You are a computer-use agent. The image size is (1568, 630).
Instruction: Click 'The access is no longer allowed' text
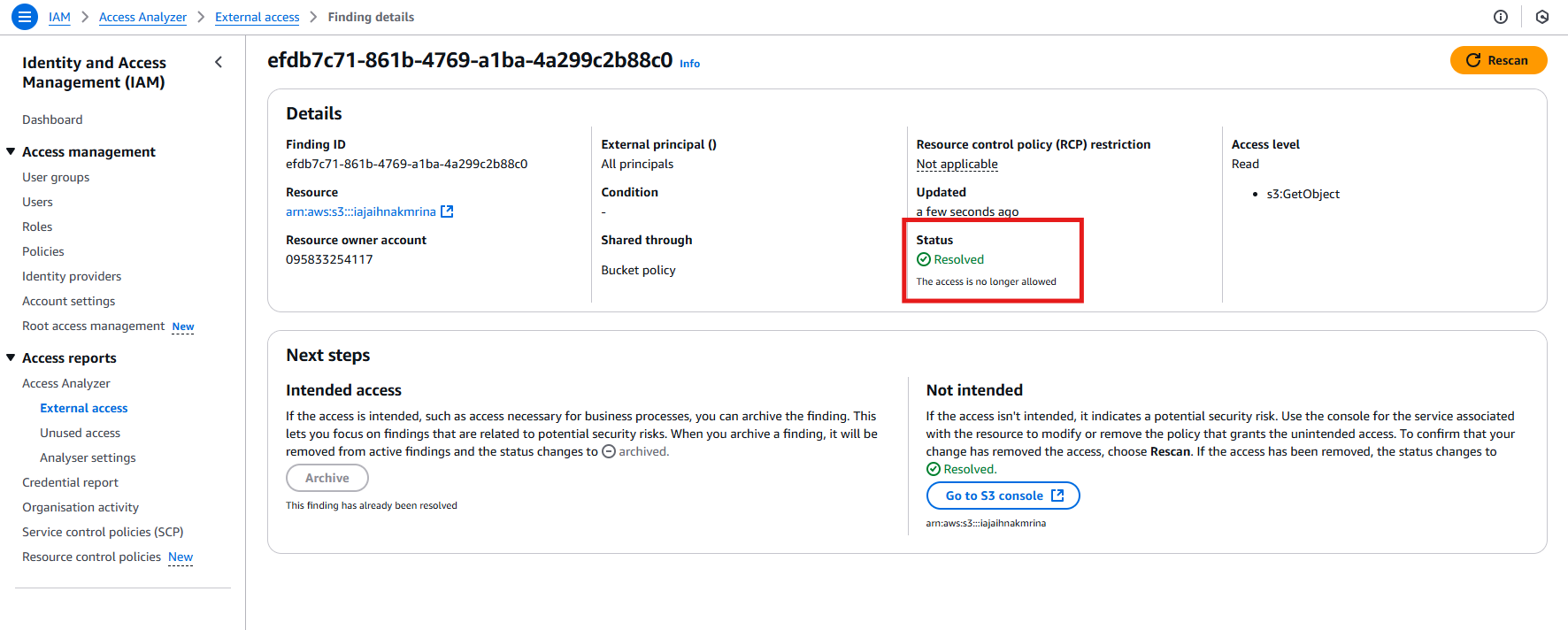[987, 281]
